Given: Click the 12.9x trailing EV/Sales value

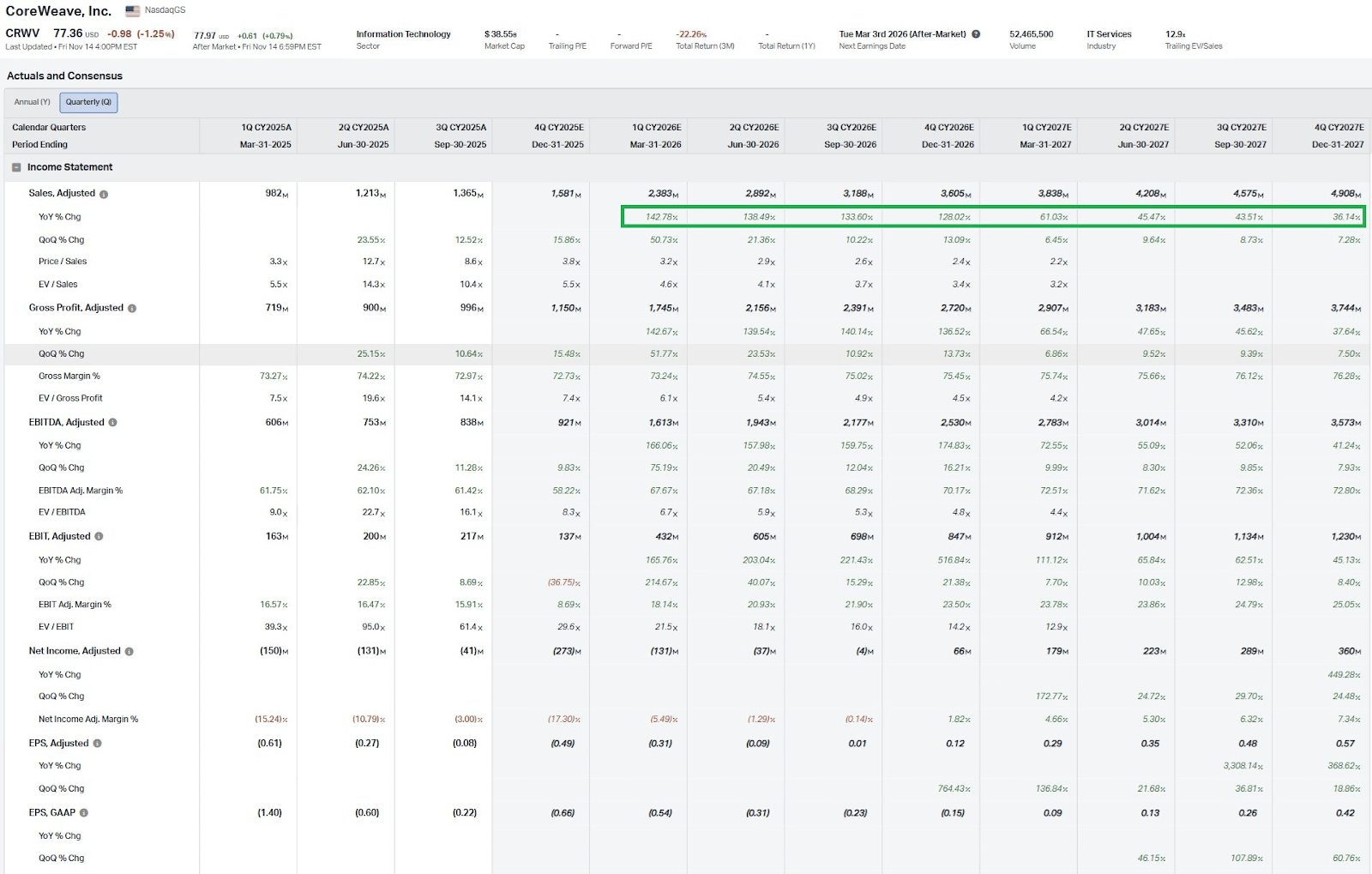Looking at the screenshot, I should click(x=1175, y=34).
